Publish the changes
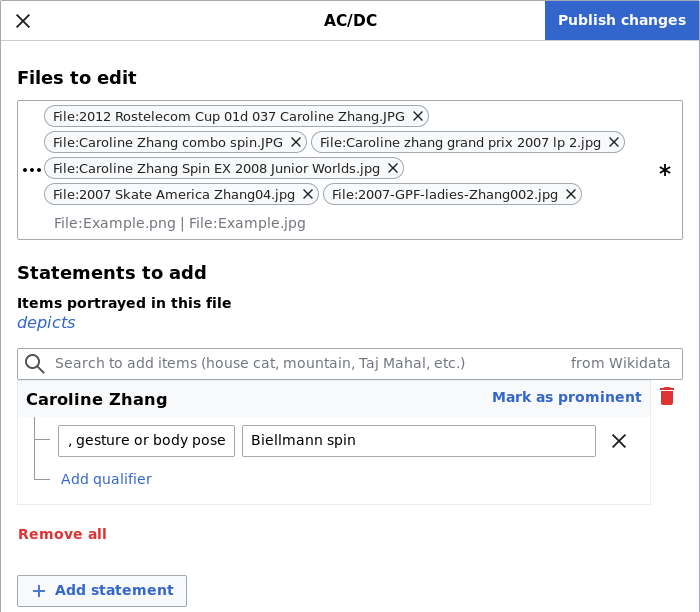 (x=621, y=21)
